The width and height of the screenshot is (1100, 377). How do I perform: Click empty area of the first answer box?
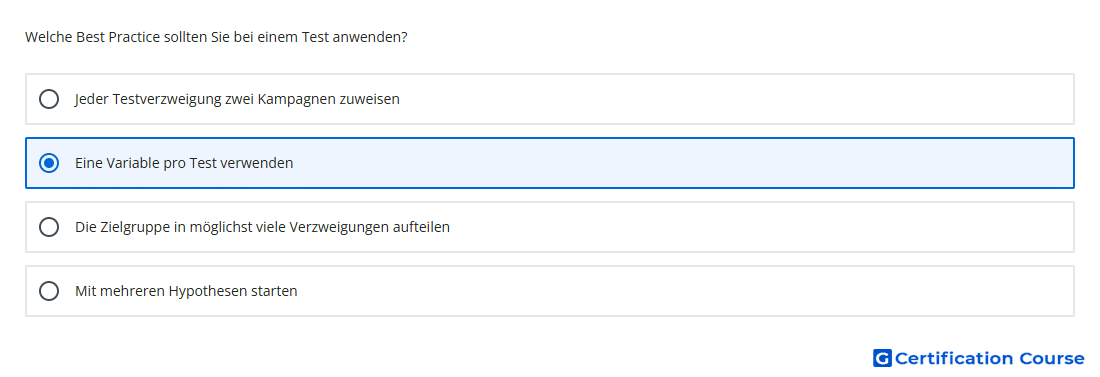coord(737,99)
